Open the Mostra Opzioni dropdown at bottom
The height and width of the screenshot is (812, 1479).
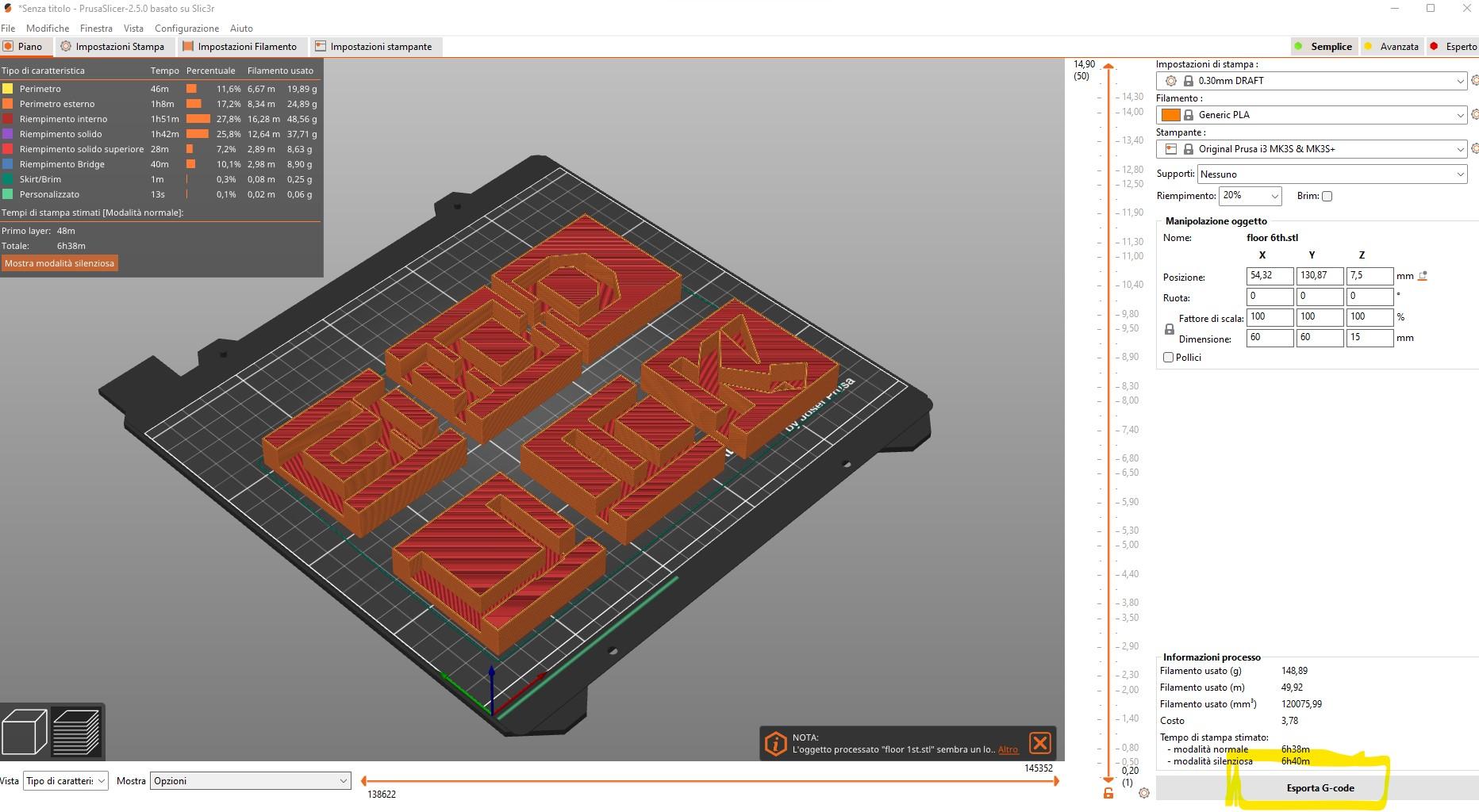250,780
